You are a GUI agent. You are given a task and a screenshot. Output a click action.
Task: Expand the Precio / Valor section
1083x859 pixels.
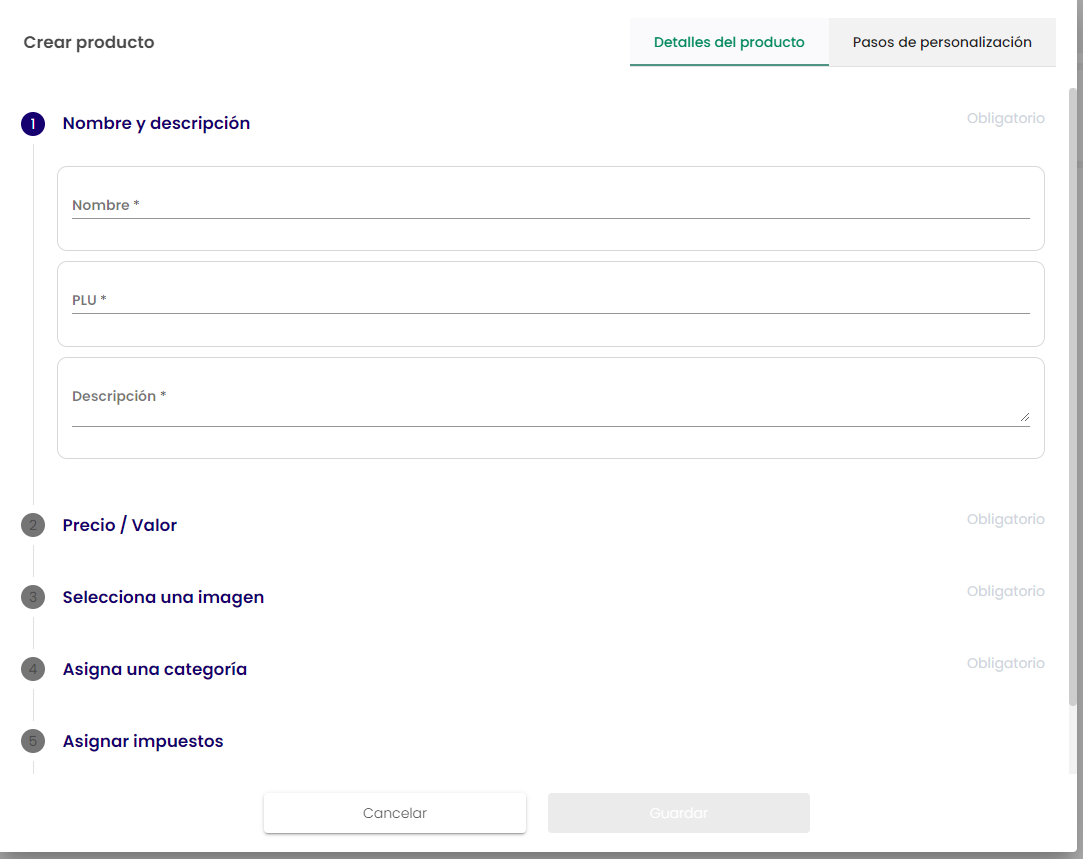[x=120, y=525]
